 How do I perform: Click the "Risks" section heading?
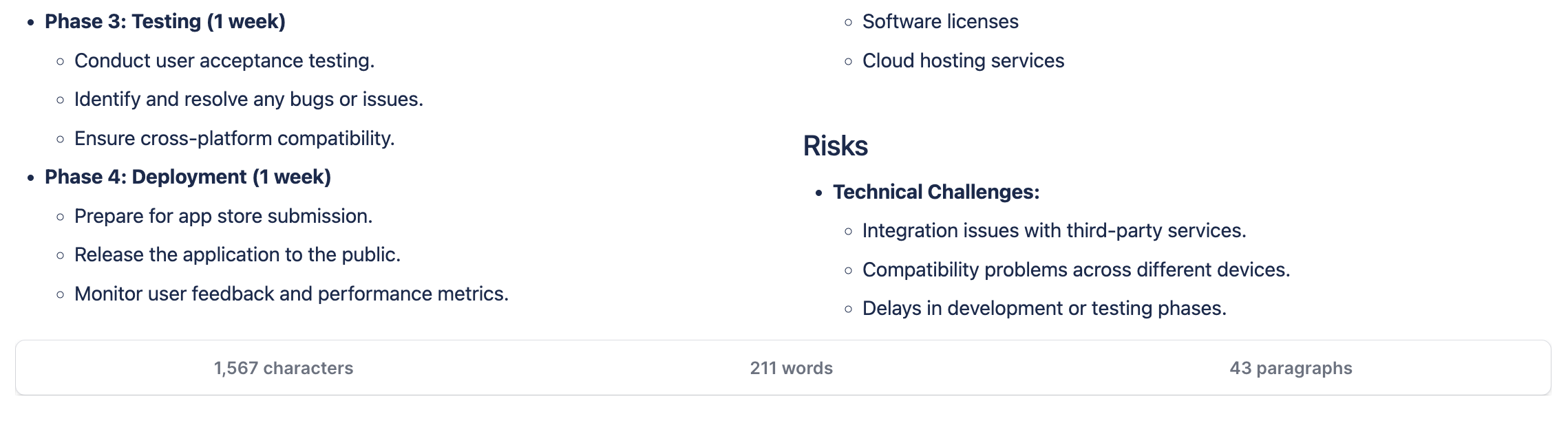835,146
